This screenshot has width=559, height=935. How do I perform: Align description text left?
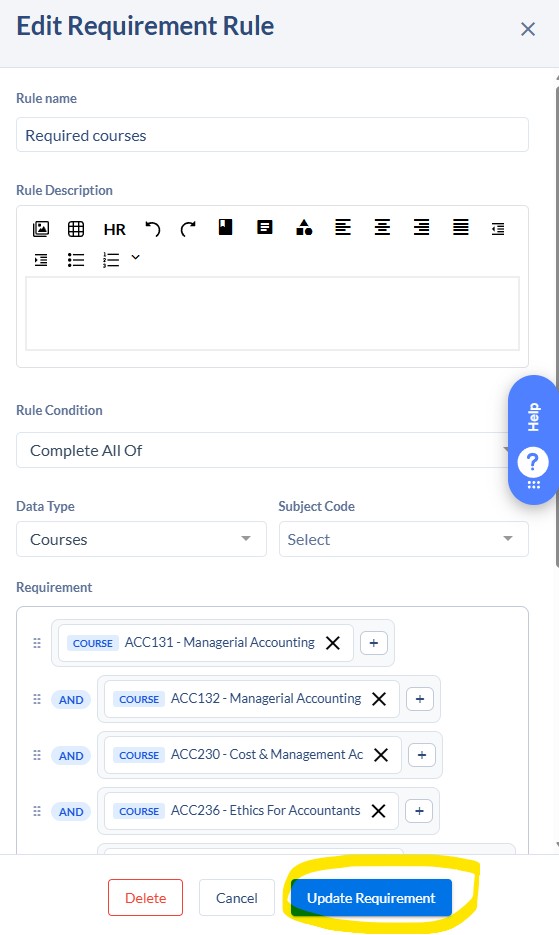pos(343,227)
